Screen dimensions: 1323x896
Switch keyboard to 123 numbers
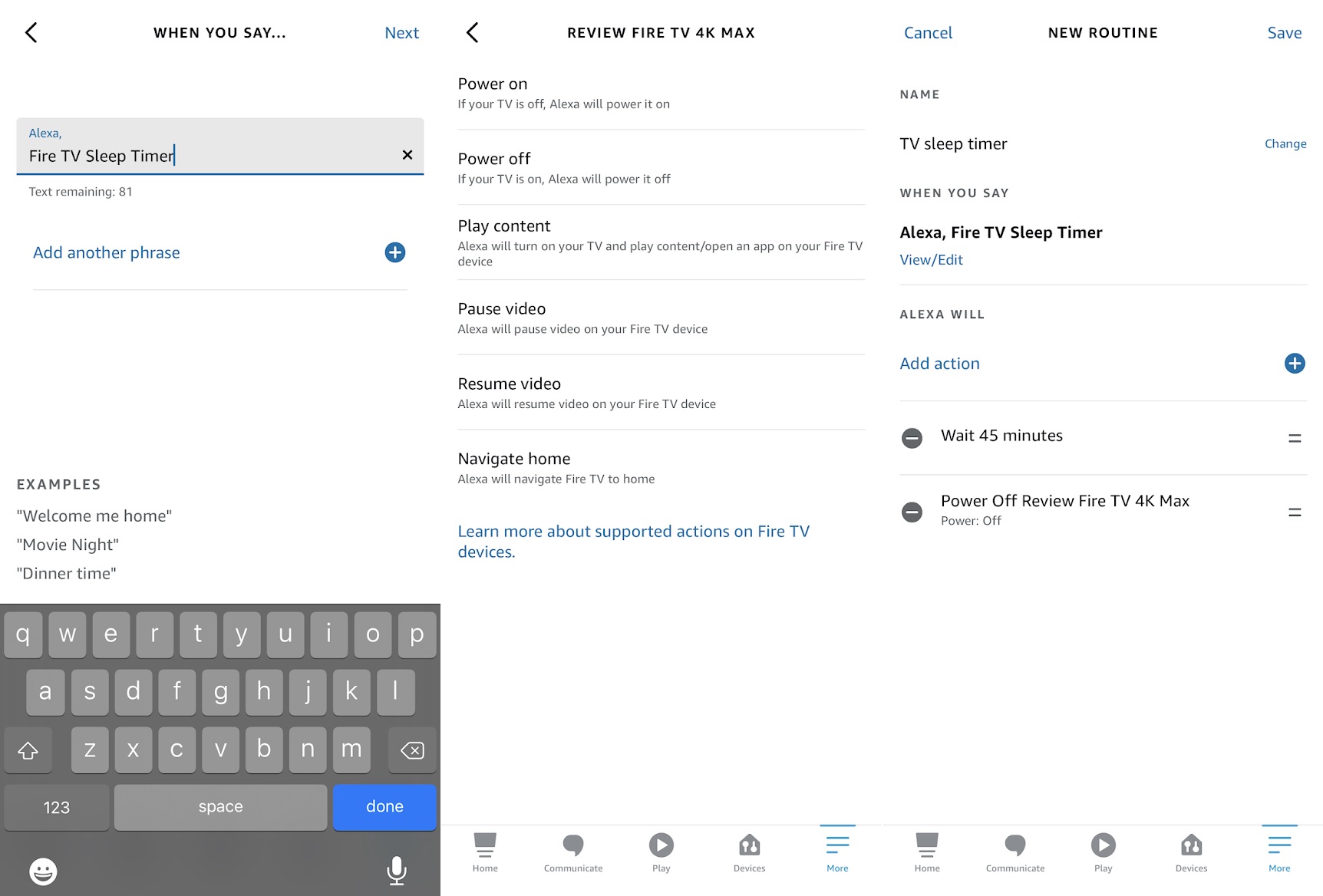click(x=57, y=807)
